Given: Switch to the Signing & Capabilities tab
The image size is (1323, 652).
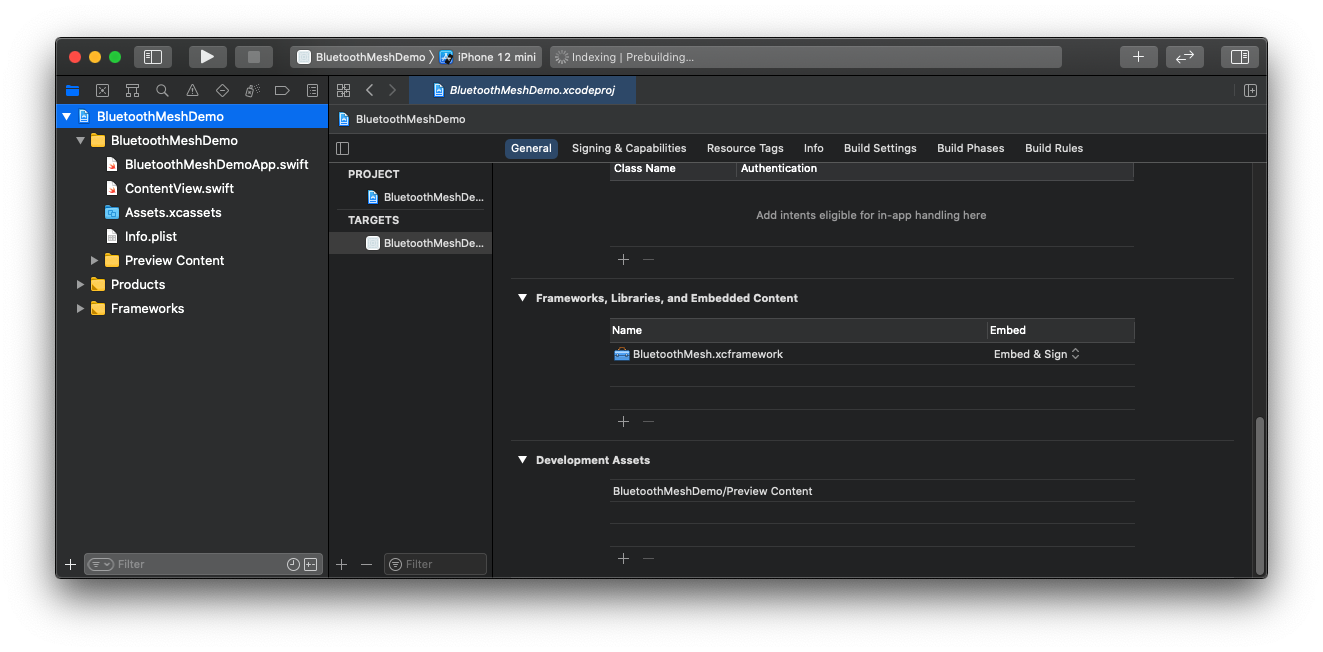Looking at the screenshot, I should click(628, 148).
